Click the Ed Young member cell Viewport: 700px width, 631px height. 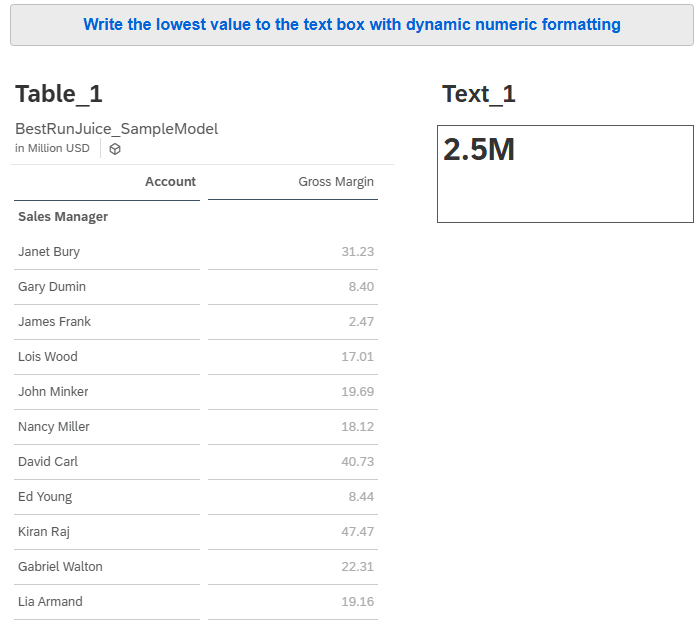tap(45, 497)
